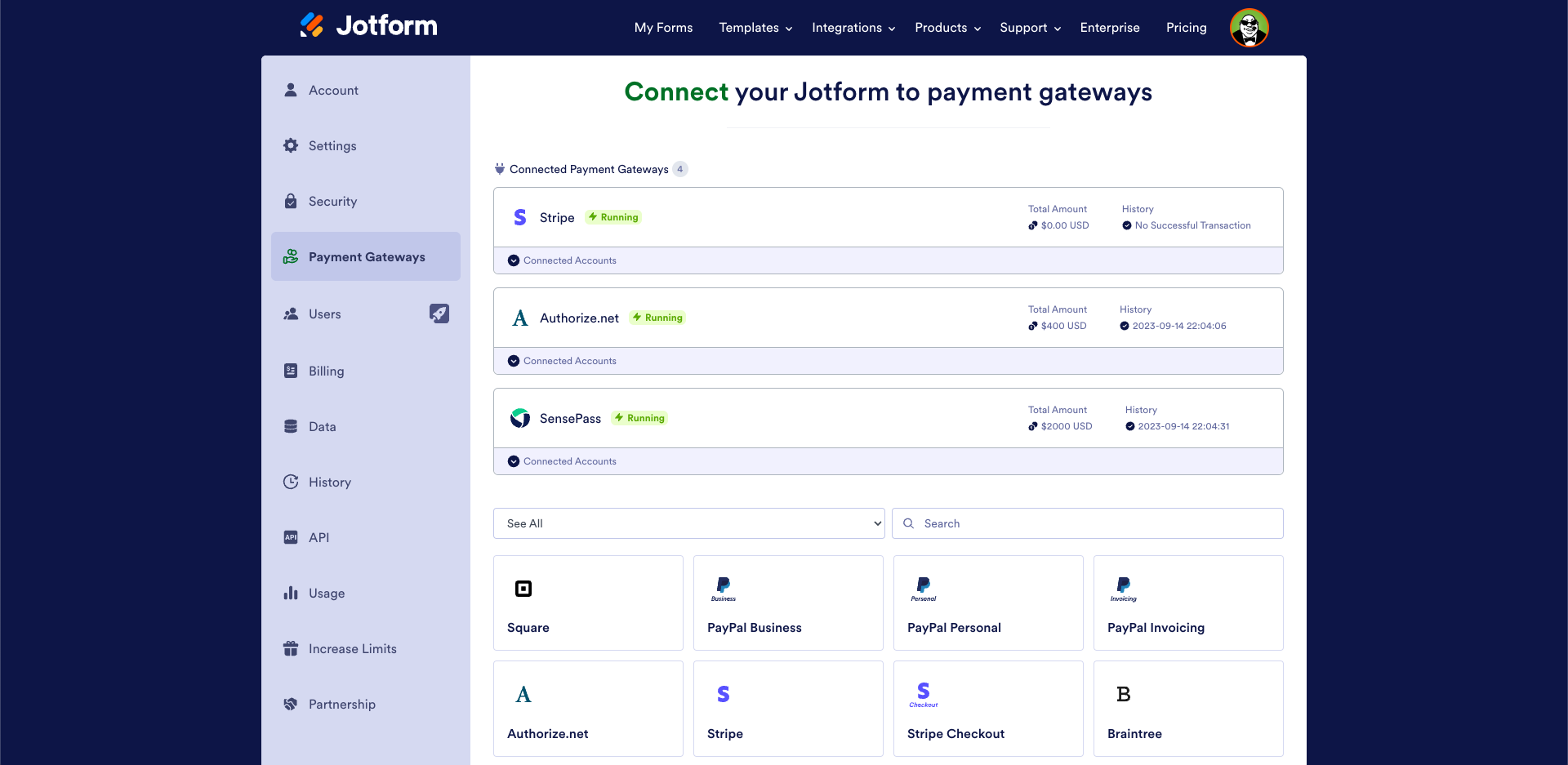The height and width of the screenshot is (765, 1568).
Task: Click the Usage bar chart icon
Action: 291,593
